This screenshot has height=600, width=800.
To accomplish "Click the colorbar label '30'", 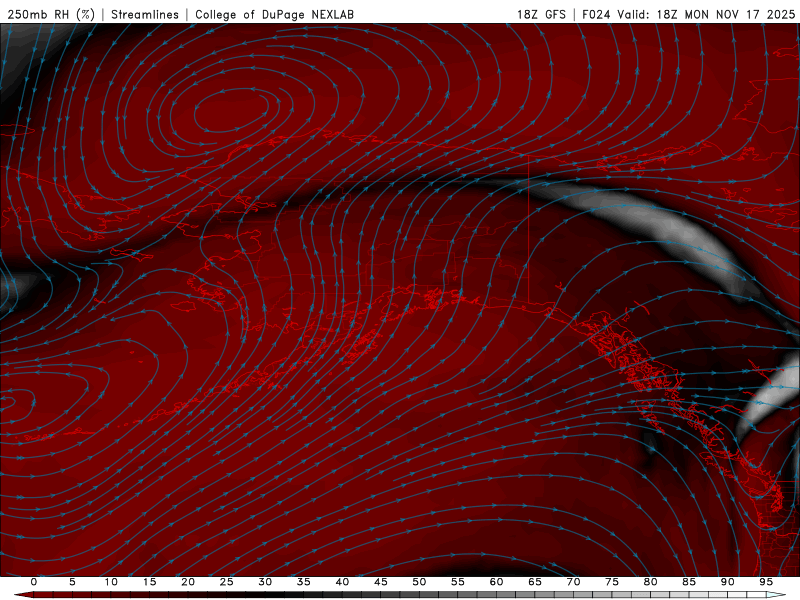I will pos(265,582).
